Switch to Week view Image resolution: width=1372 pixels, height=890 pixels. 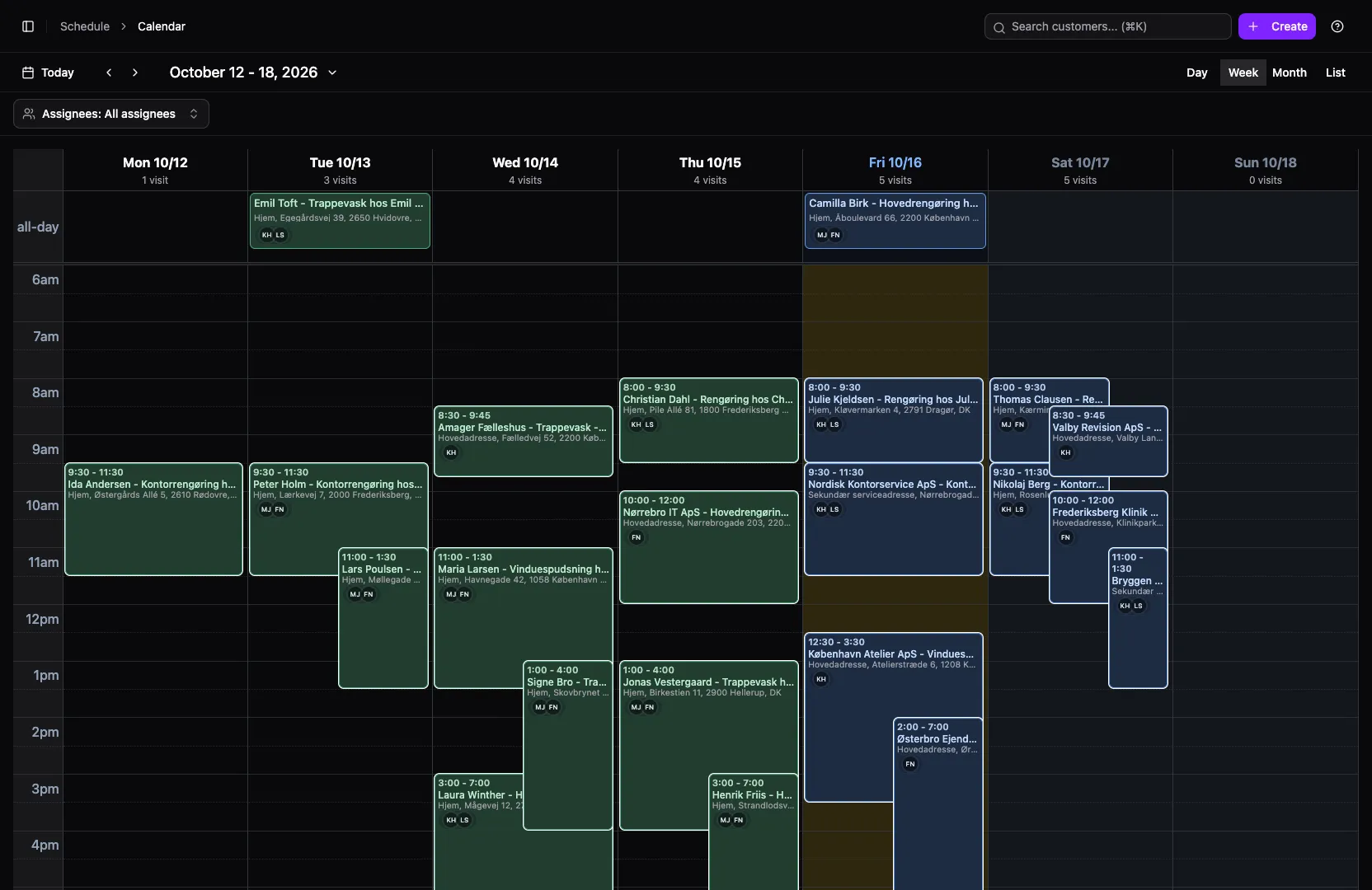point(1243,73)
